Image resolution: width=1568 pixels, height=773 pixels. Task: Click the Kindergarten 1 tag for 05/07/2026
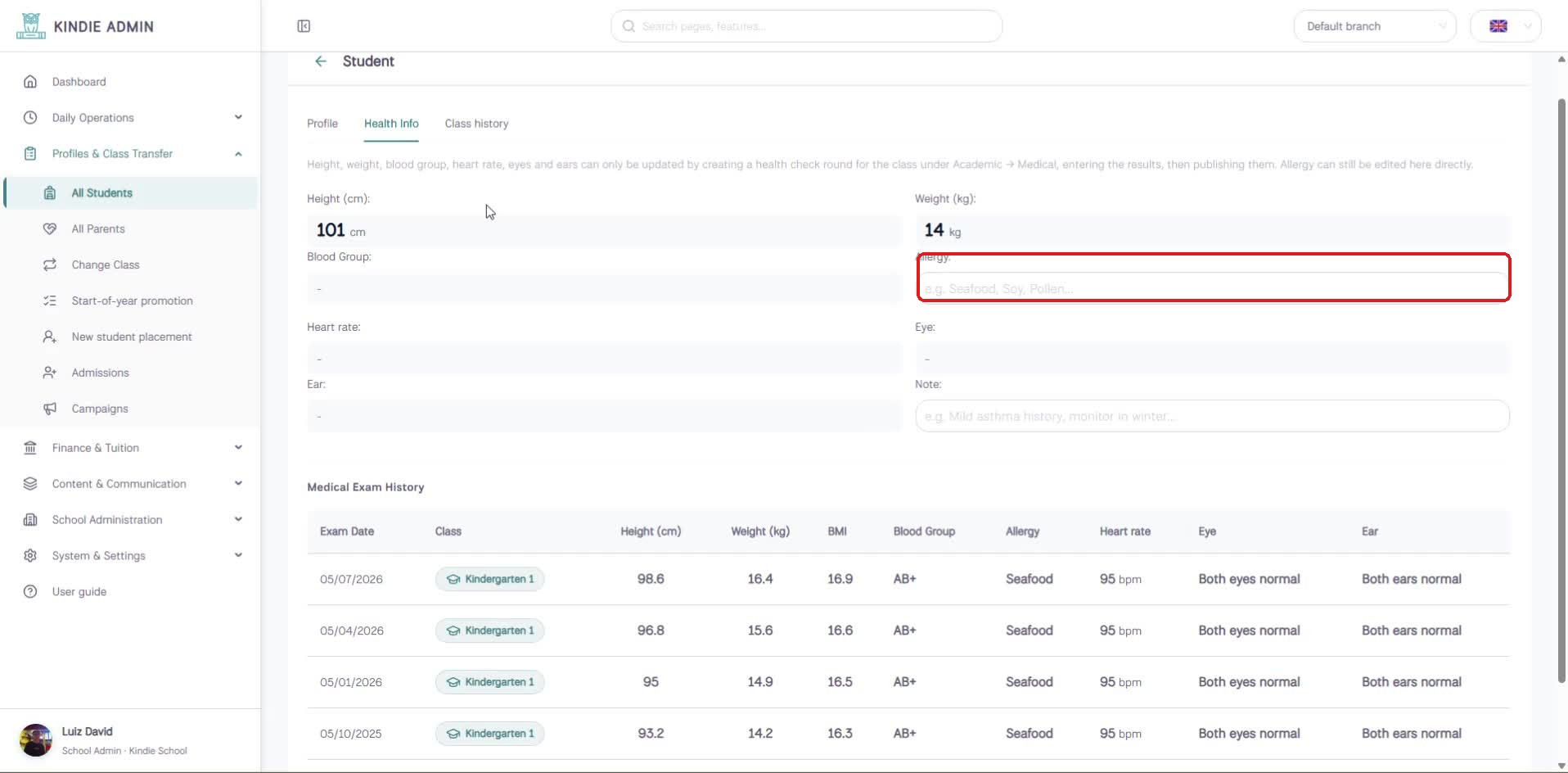[x=489, y=579]
